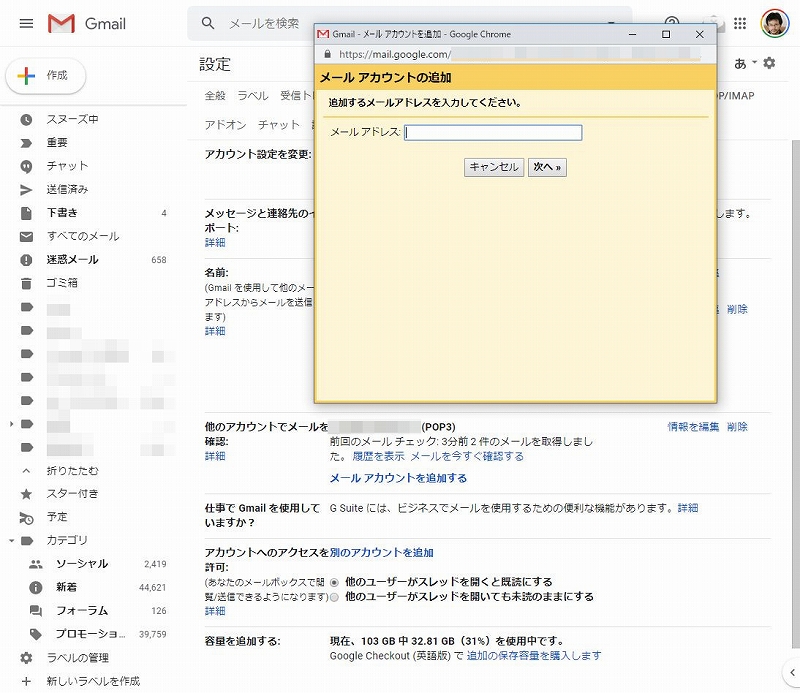Click the settings gear icon
This screenshot has width=800, height=693.
coord(769,63)
